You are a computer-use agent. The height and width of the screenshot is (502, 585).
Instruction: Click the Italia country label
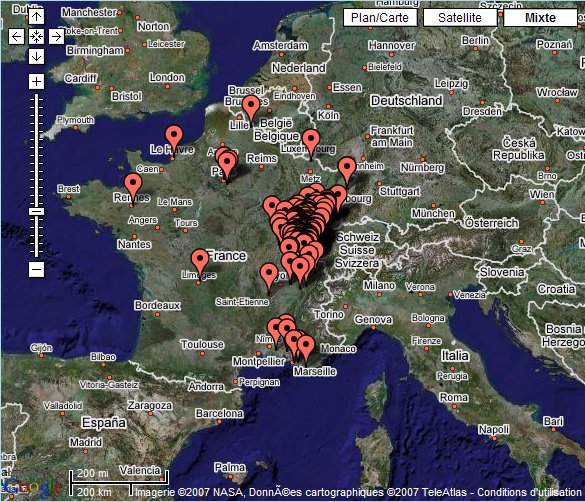click(455, 355)
